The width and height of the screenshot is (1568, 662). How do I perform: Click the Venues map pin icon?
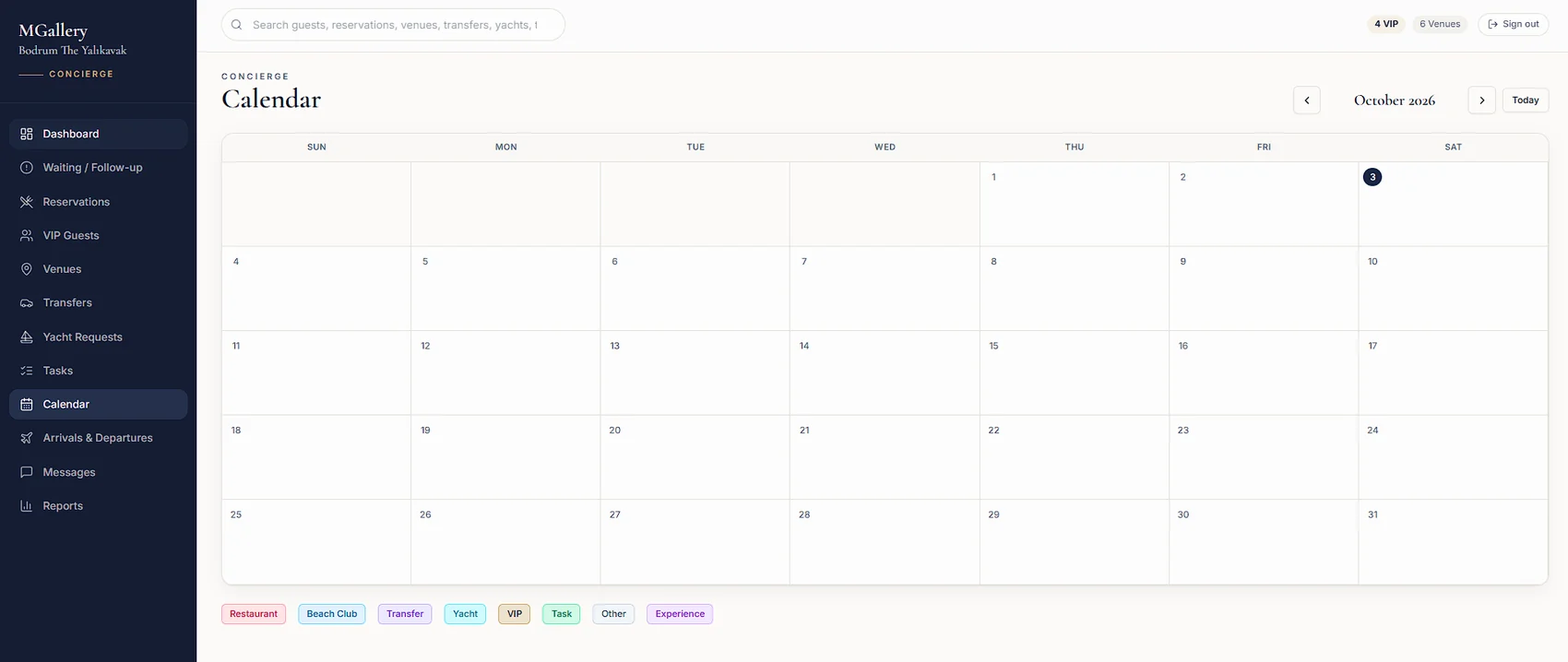27,269
